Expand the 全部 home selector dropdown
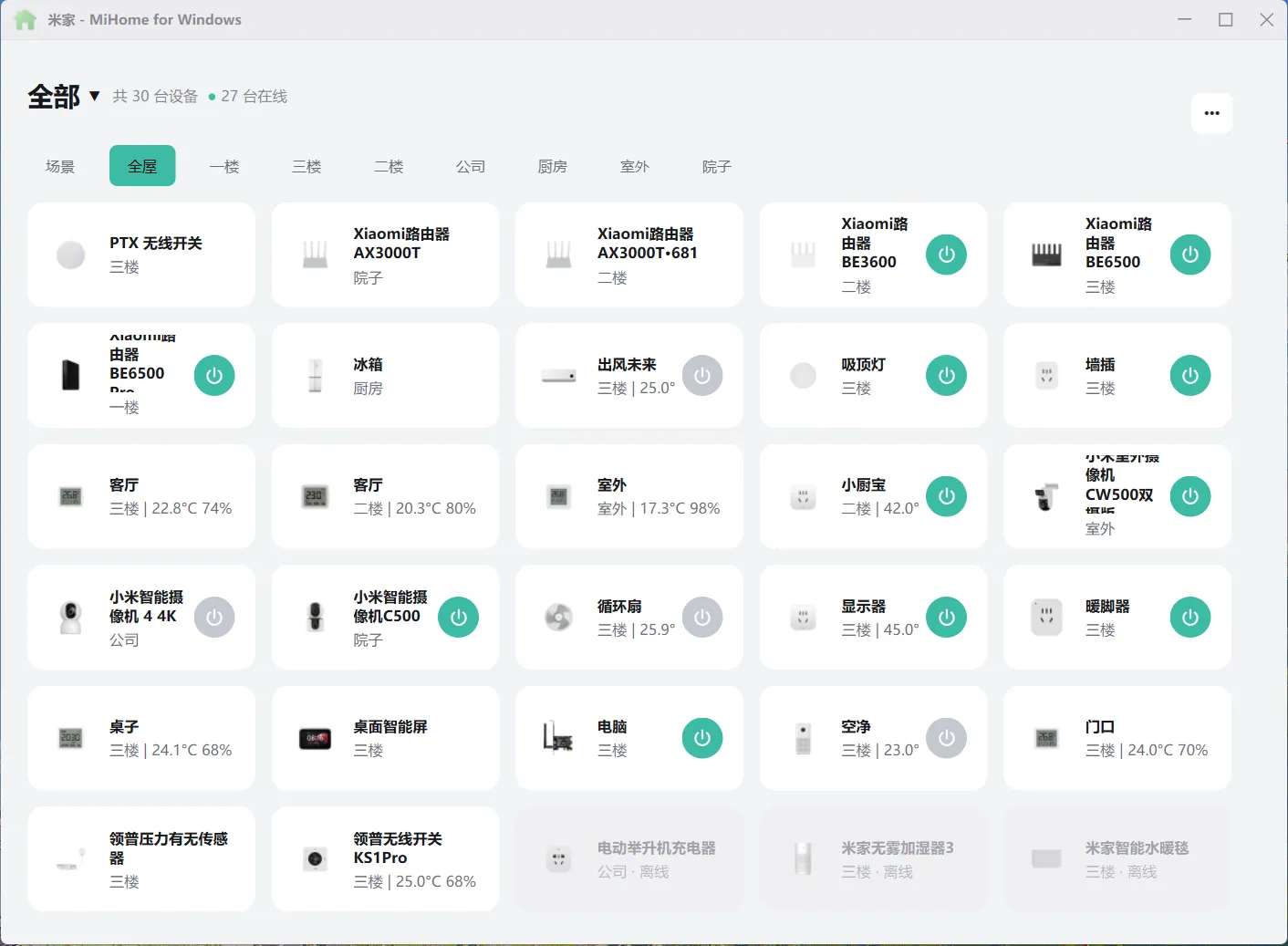 point(64,96)
